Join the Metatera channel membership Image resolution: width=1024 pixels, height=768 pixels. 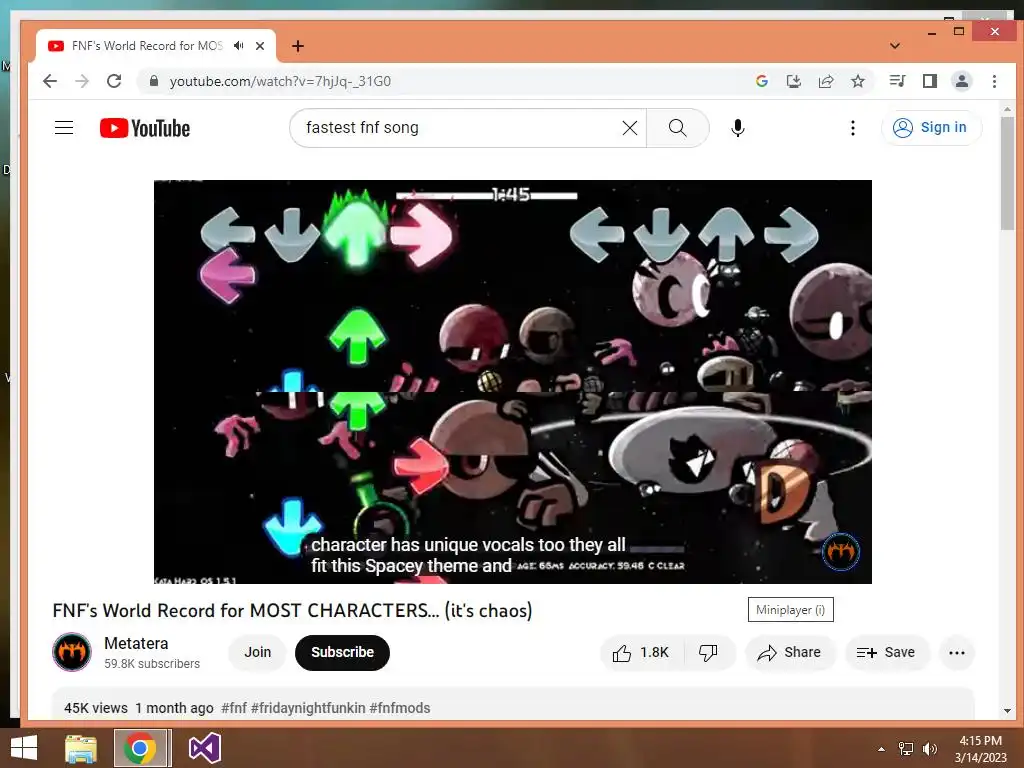coord(257,652)
